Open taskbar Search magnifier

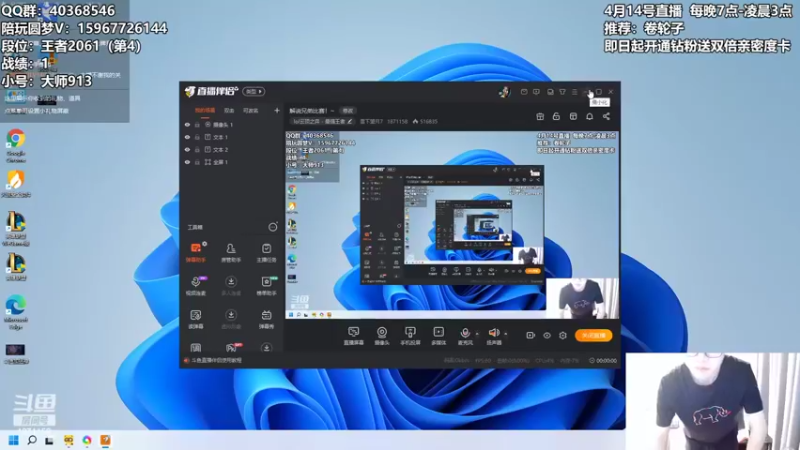coord(32,440)
